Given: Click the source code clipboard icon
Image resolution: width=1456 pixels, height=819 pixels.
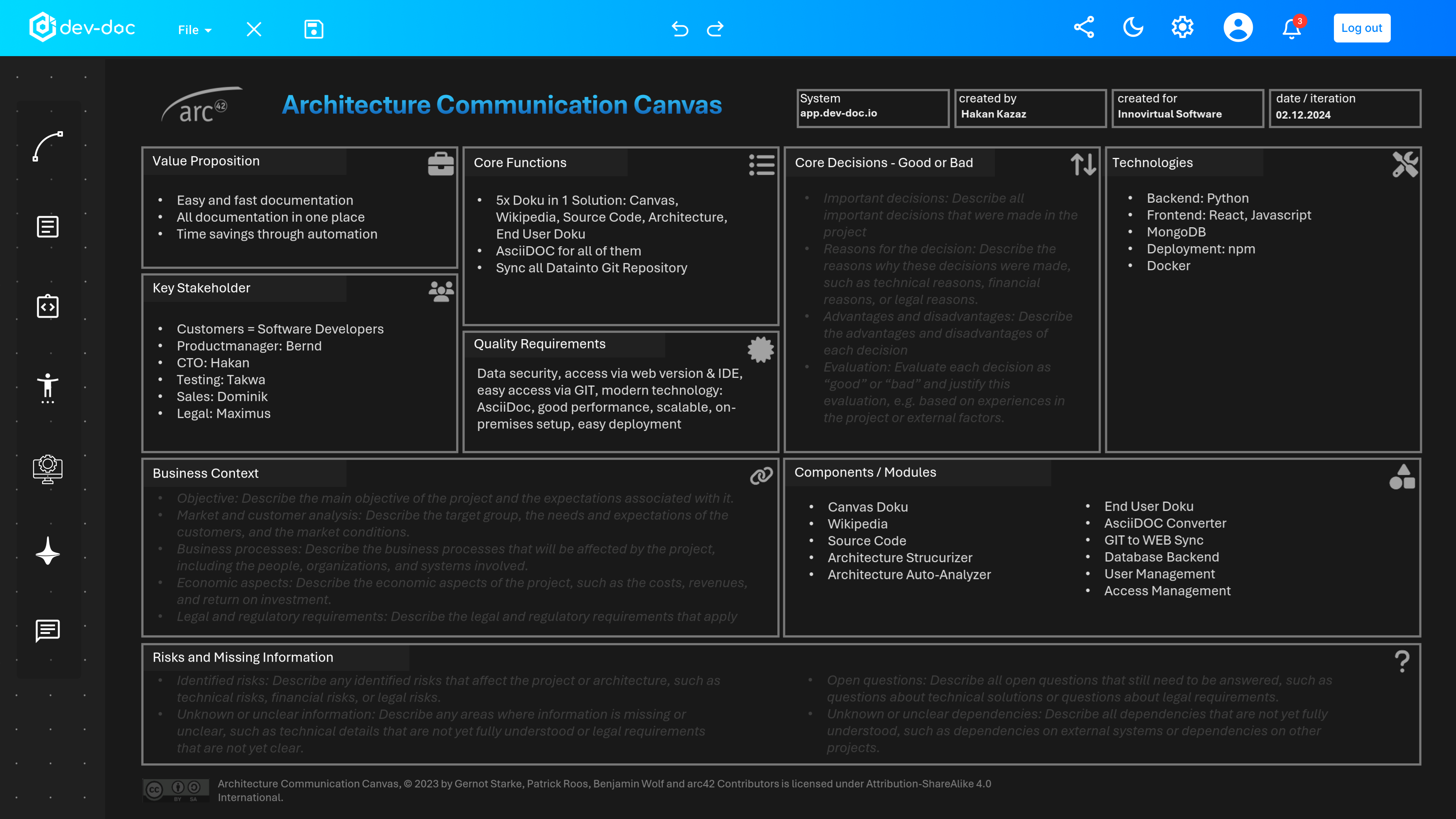Looking at the screenshot, I should click(47, 306).
